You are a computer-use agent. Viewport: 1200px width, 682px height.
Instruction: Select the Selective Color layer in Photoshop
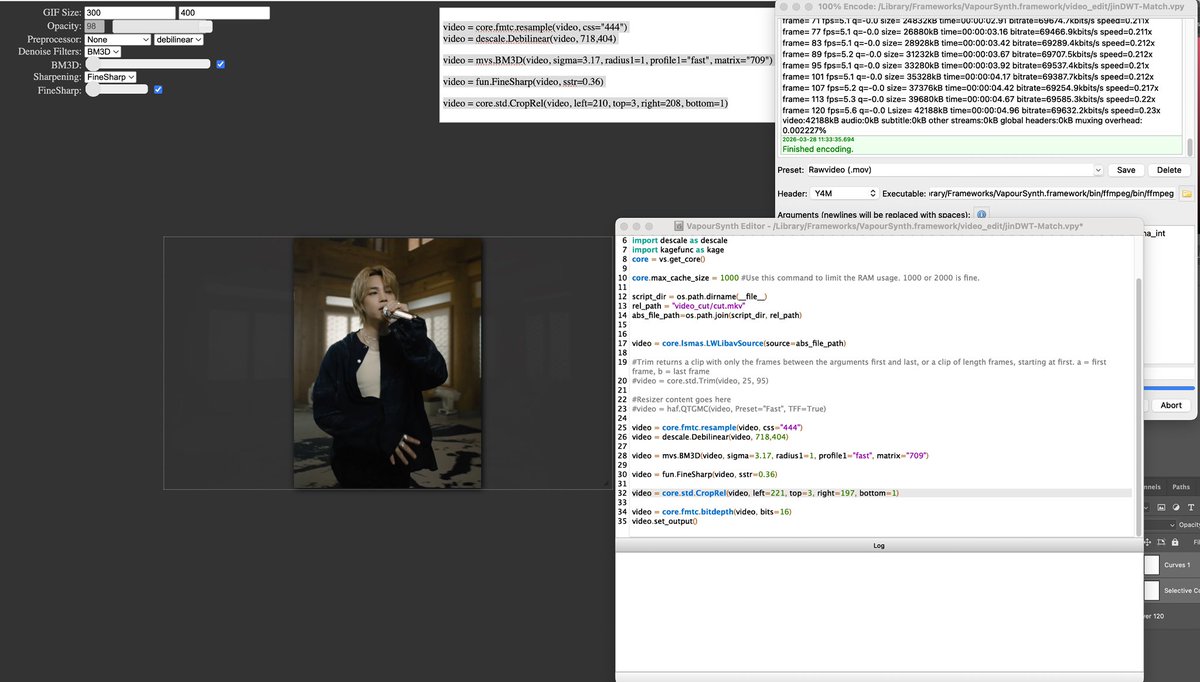(x=1172, y=591)
